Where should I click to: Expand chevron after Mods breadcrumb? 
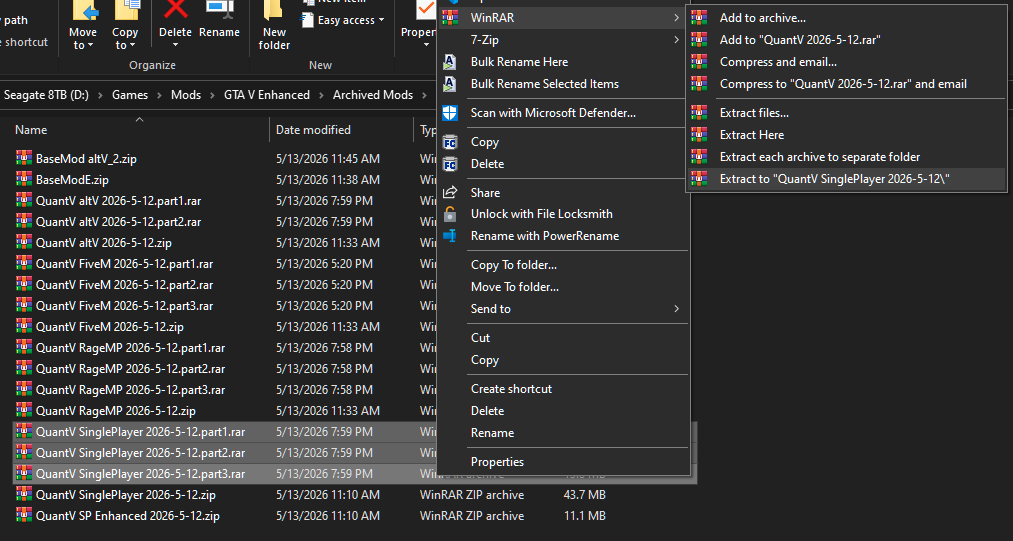tap(213, 95)
